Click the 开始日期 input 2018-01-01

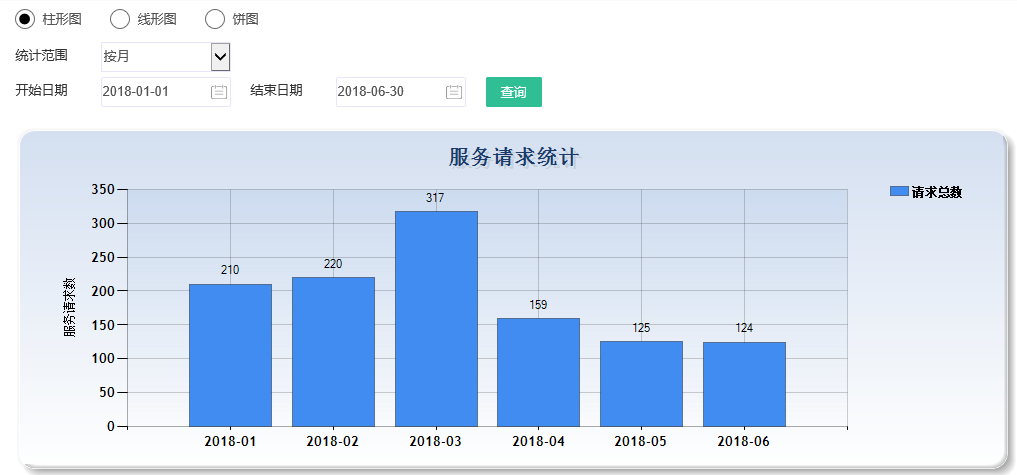tap(153, 92)
